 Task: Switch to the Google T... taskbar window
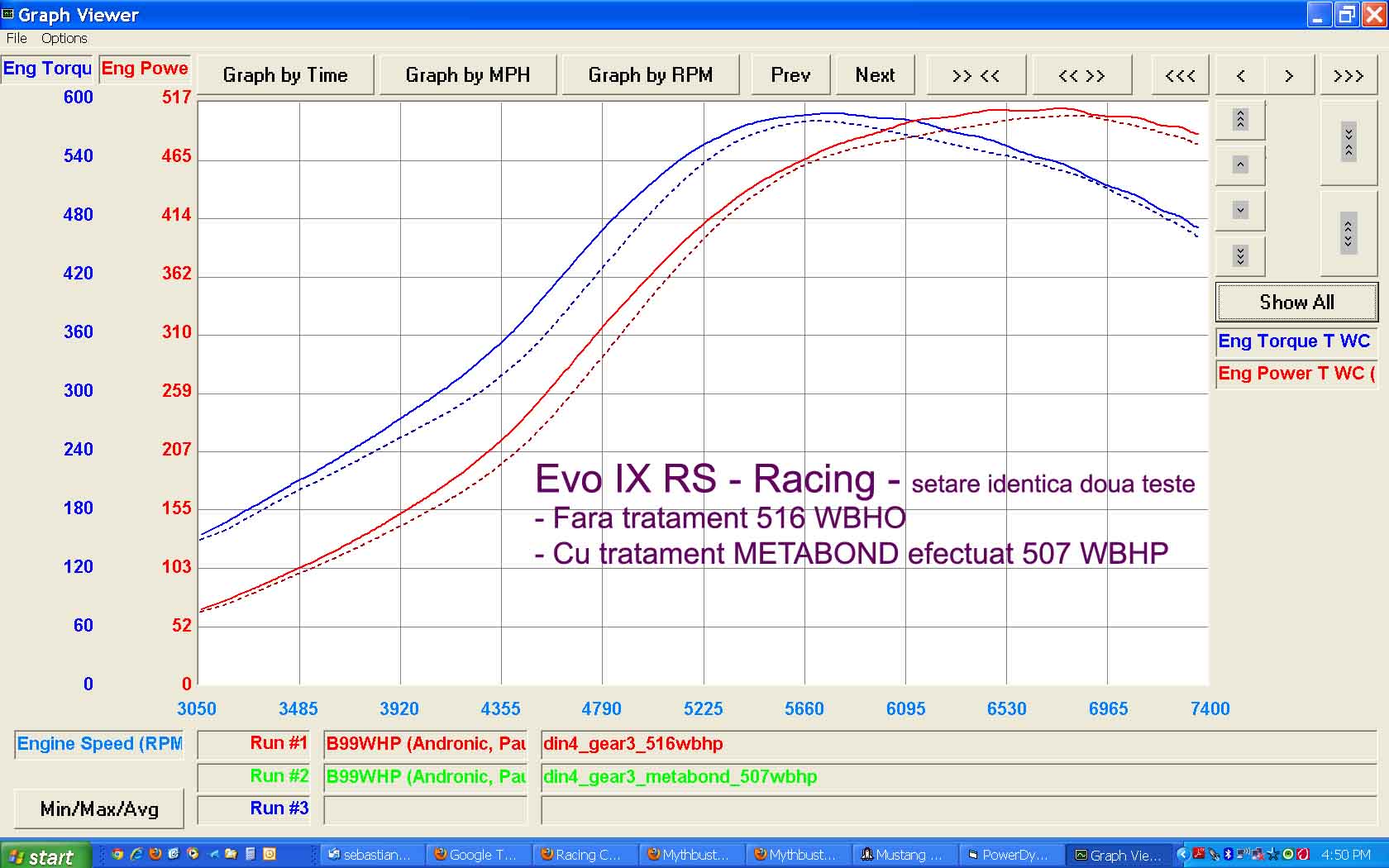point(480,855)
